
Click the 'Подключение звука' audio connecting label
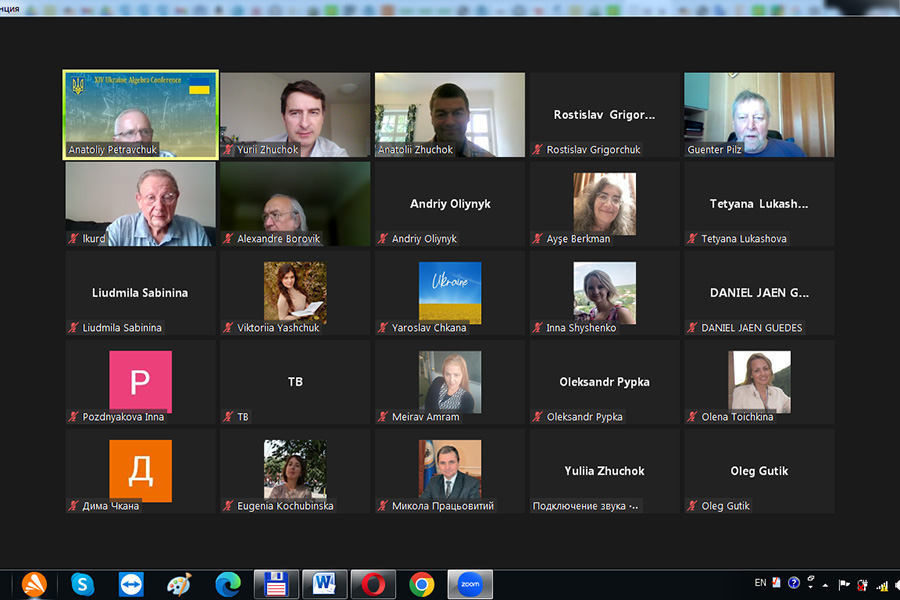tap(585, 506)
